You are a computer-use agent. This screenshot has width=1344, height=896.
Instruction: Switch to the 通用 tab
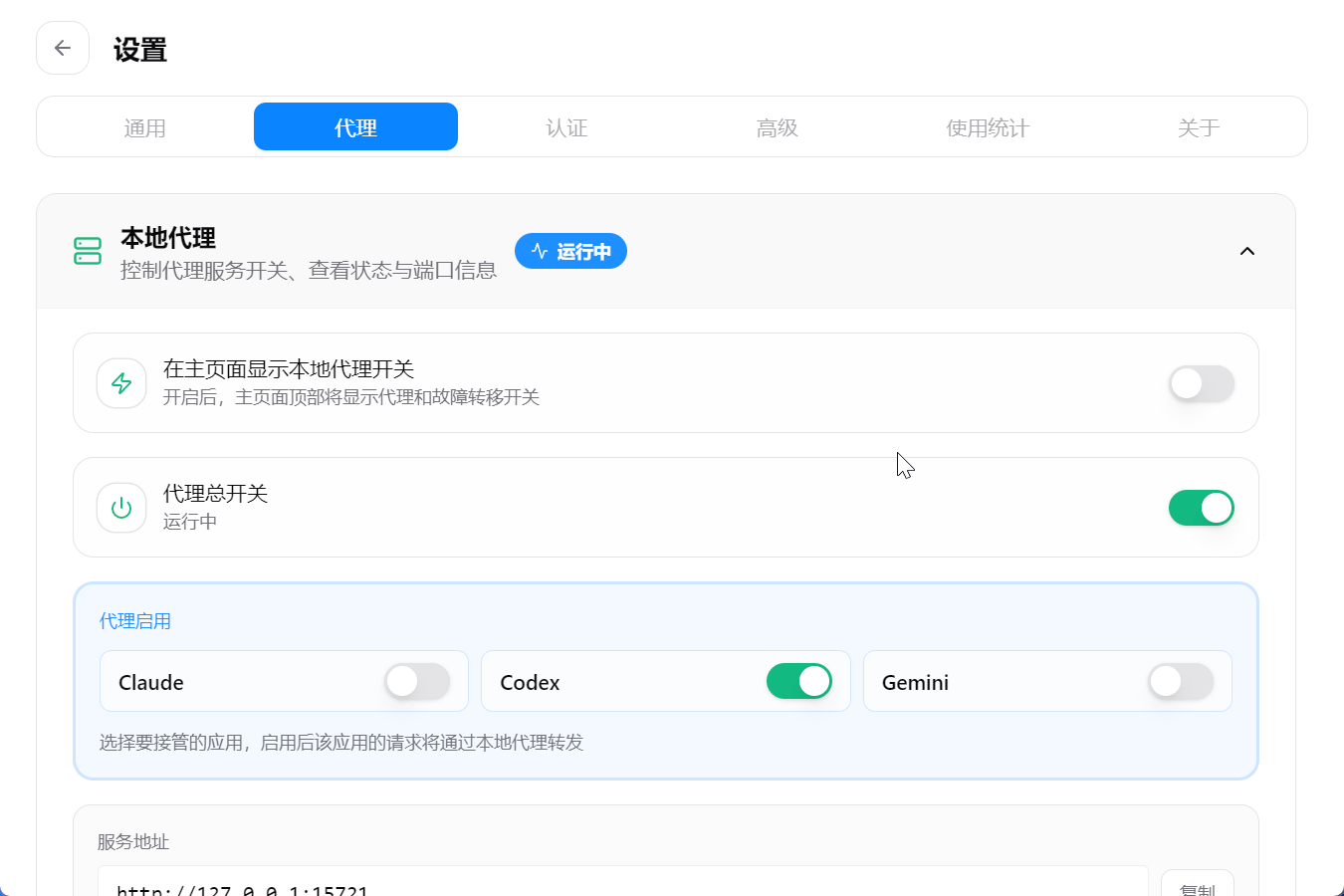(x=144, y=127)
